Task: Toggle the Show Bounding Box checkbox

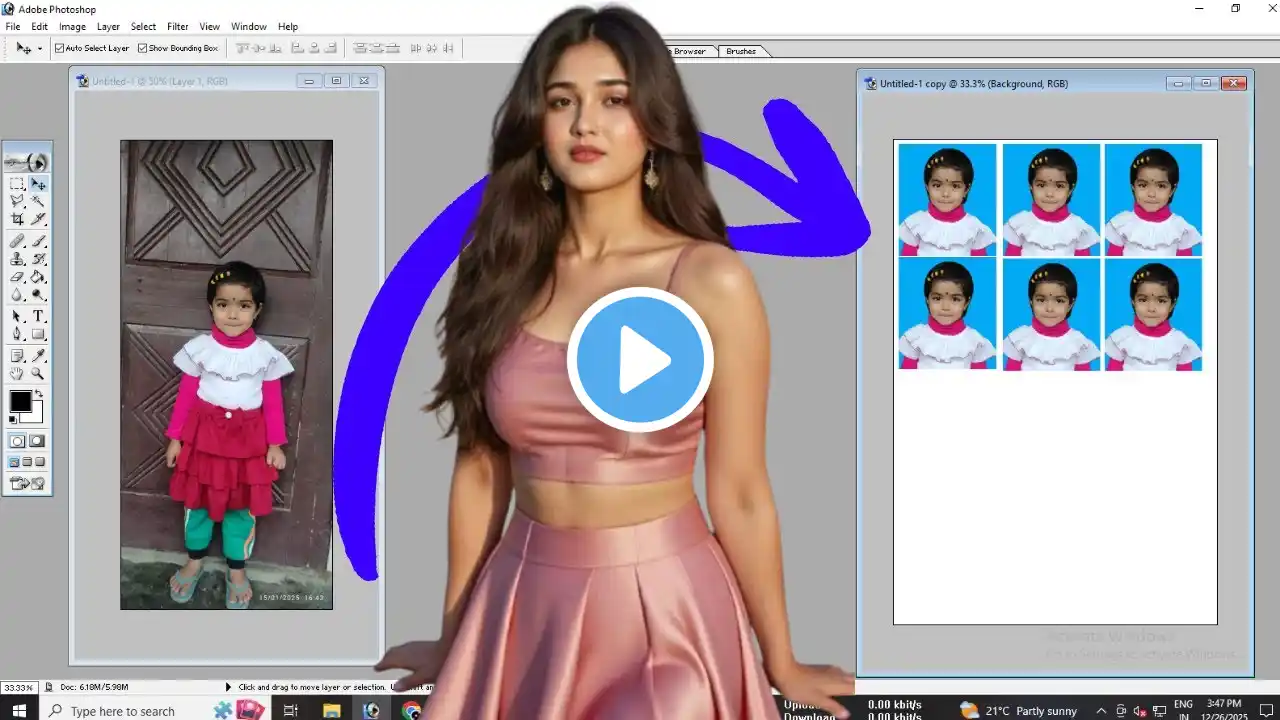Action: click(x=142, y=48)
